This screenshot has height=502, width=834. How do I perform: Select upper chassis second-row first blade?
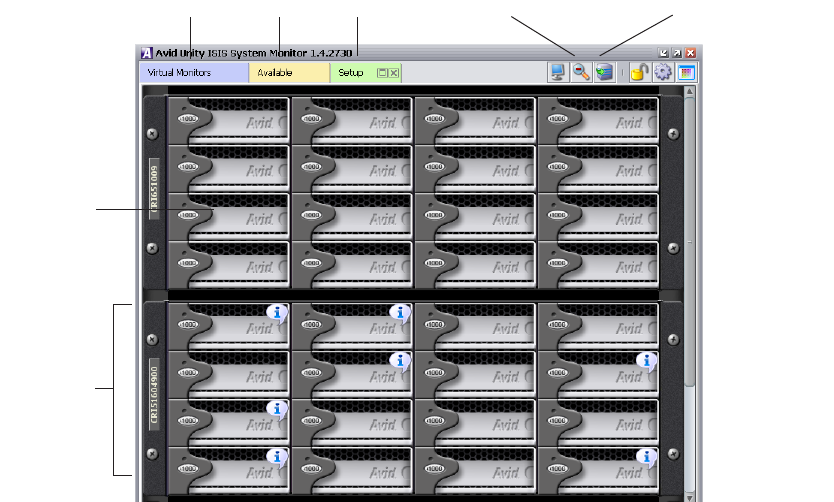click(229, 169)
